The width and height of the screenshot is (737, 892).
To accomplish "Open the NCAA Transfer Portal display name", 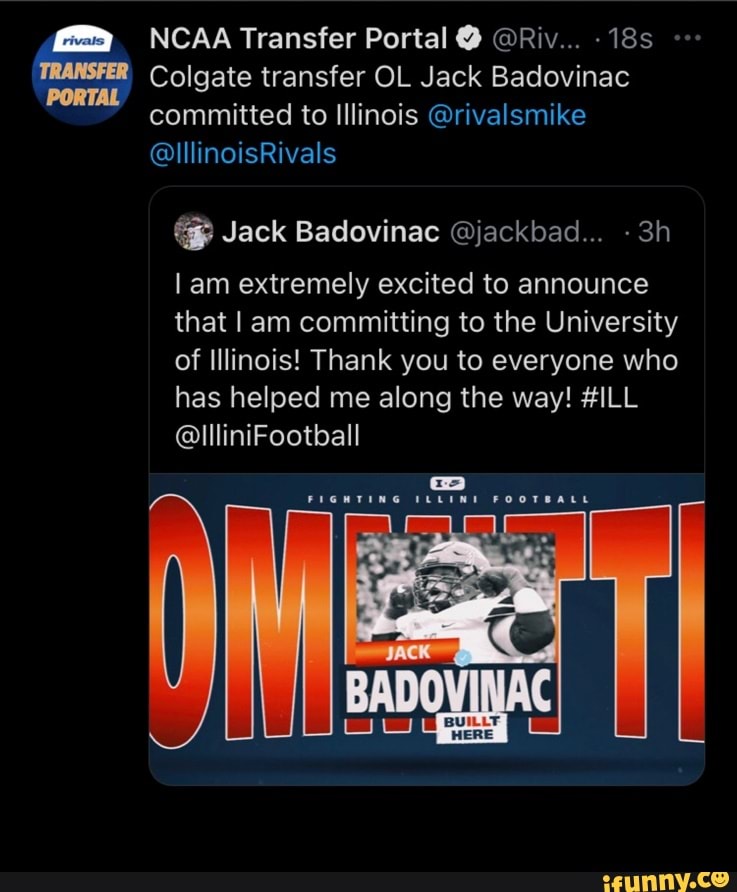I will click(298, 39).
